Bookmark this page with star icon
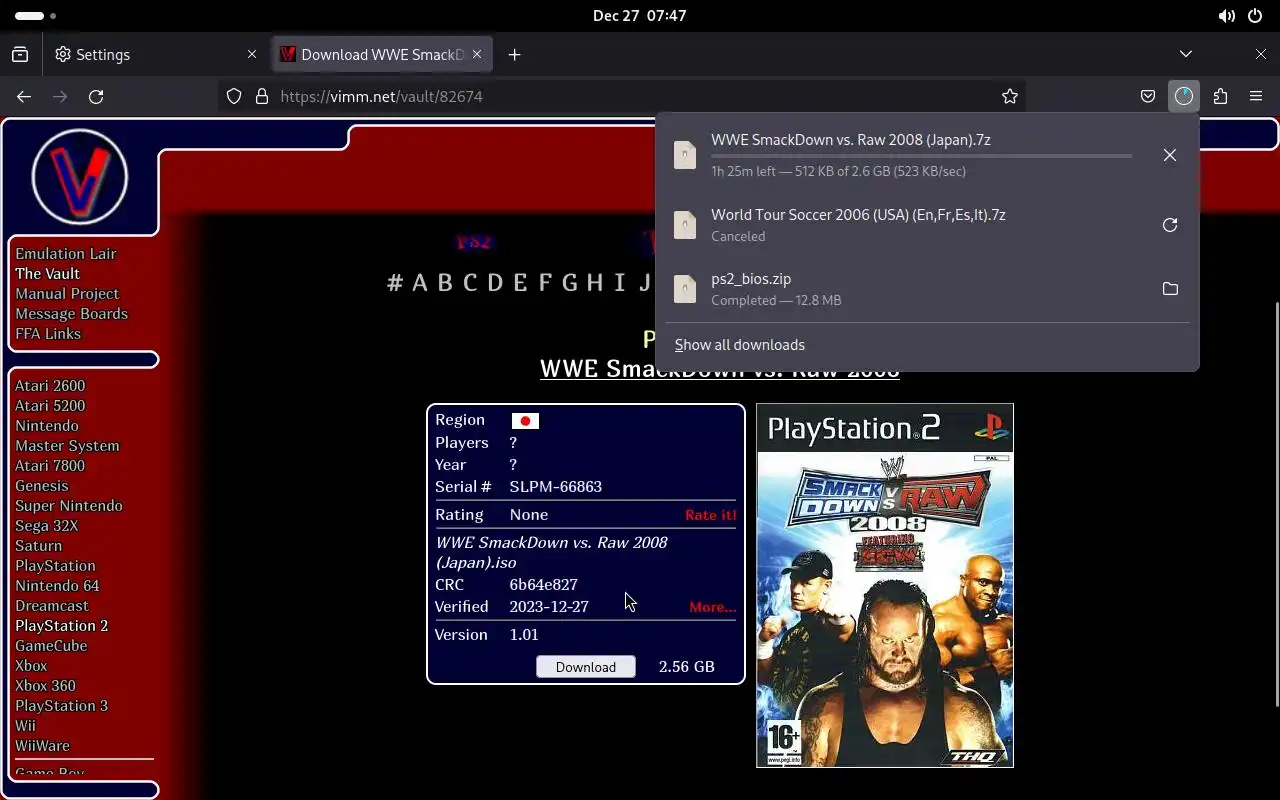The height and width of the screenshot is (800, 1280). tap(1010, 96)
